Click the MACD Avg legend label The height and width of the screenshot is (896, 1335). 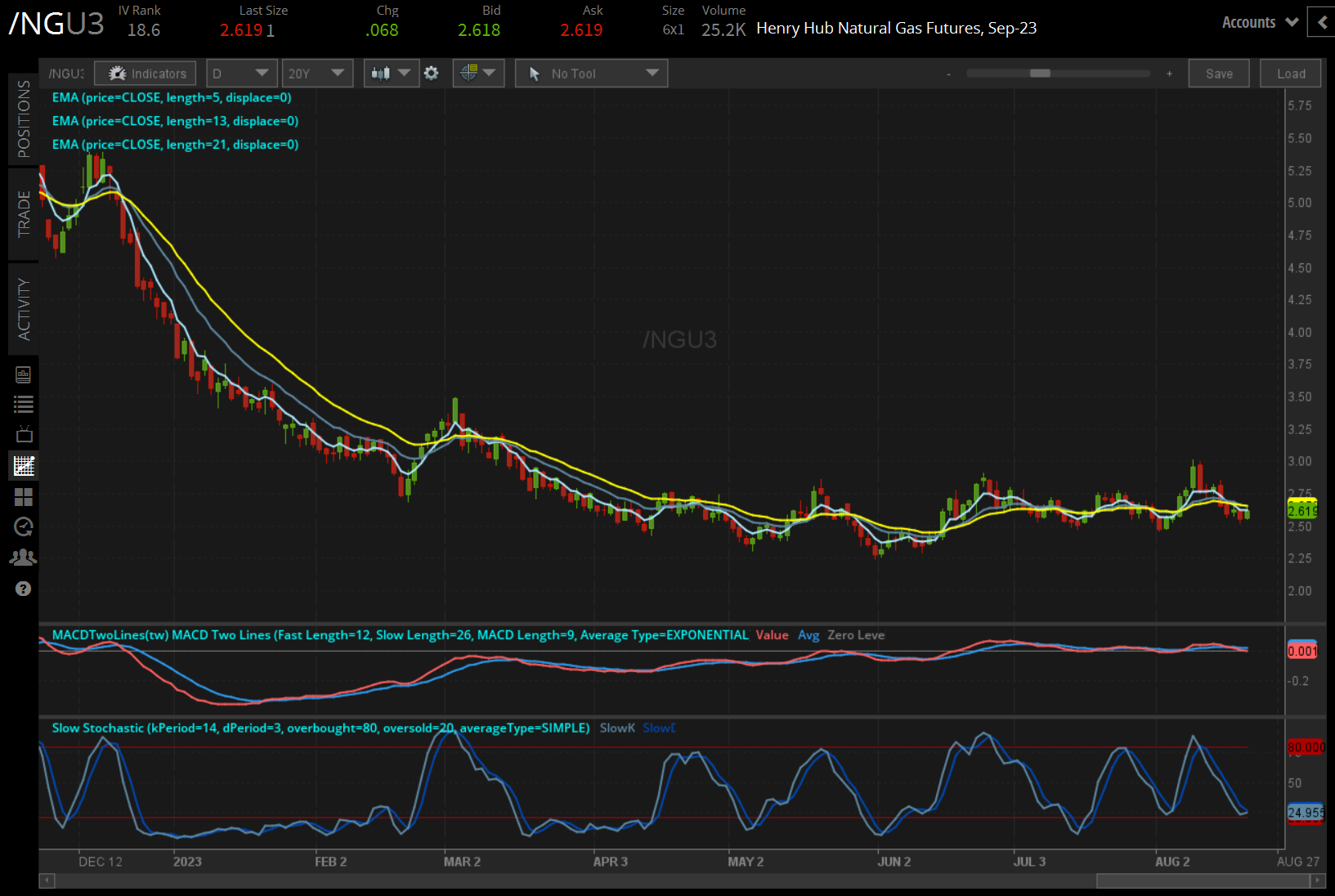809,635
